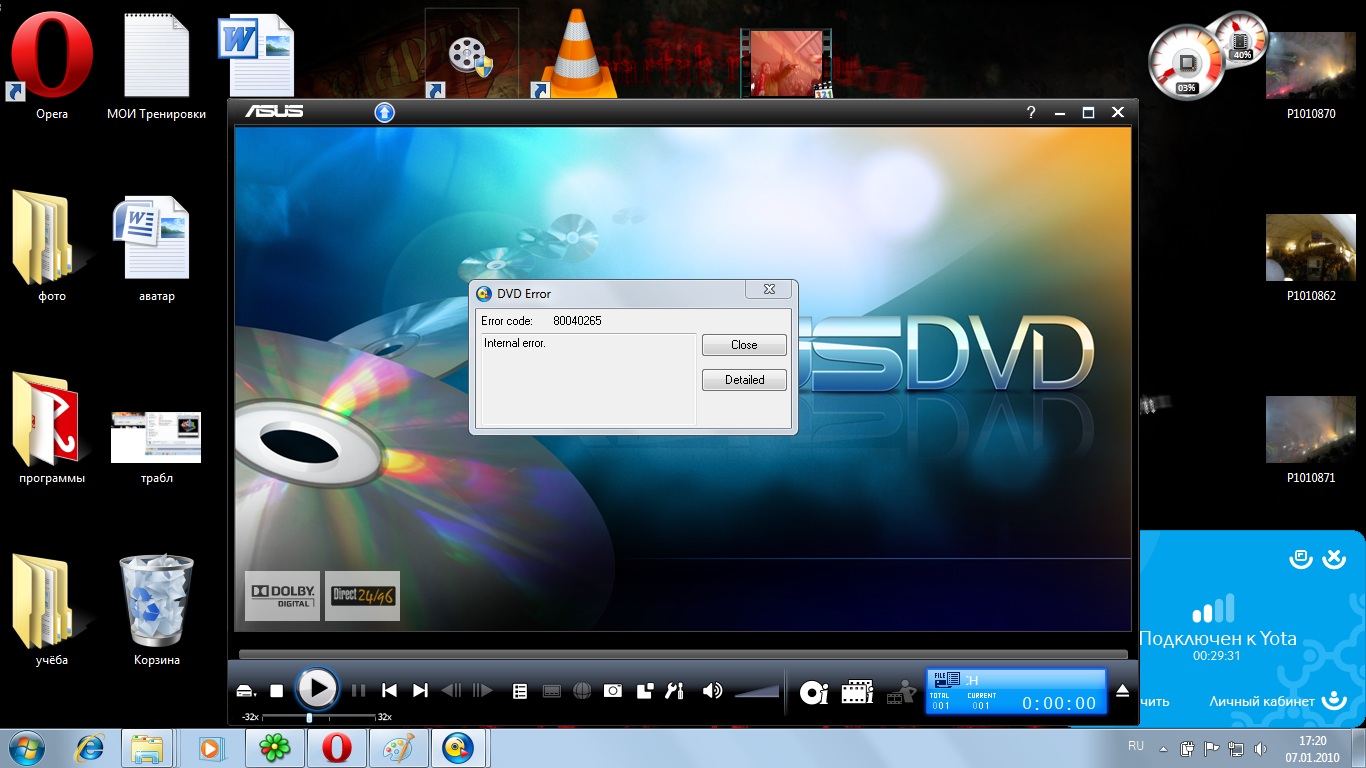
Task: Open the disc information icon
Action: [814, 691]
